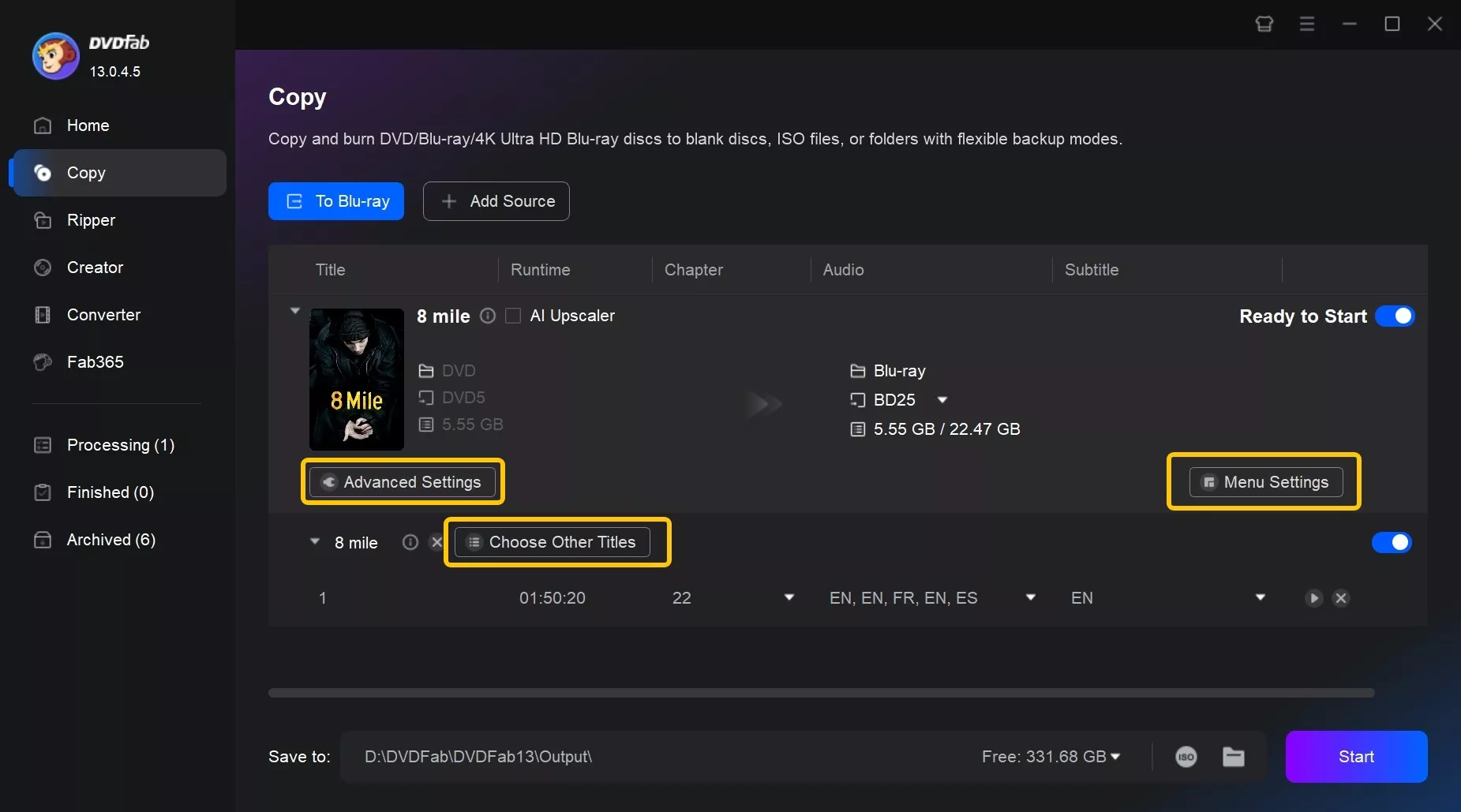1461x812 pixels.
Task: Click the Advanced Settings button
Action: (403, 481)
